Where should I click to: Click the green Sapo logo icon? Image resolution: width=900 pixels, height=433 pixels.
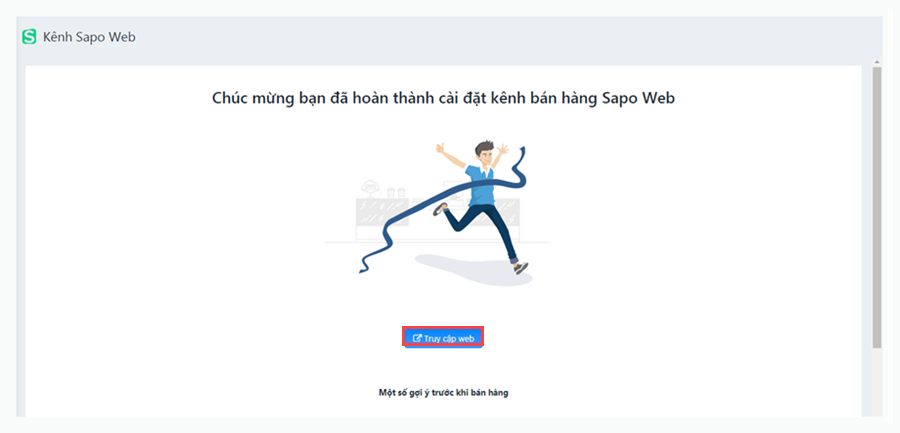coord(29,37)
